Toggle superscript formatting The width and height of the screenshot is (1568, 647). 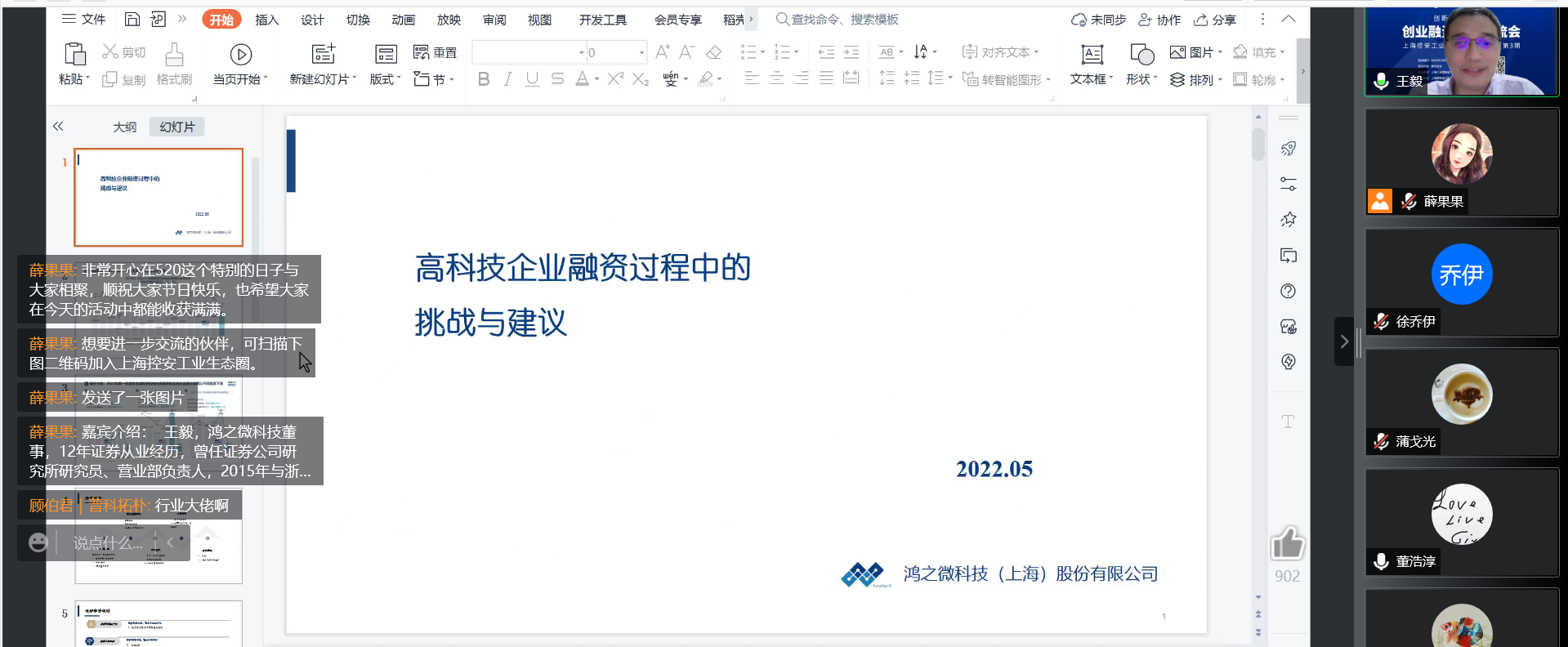(x=615, y=79)
